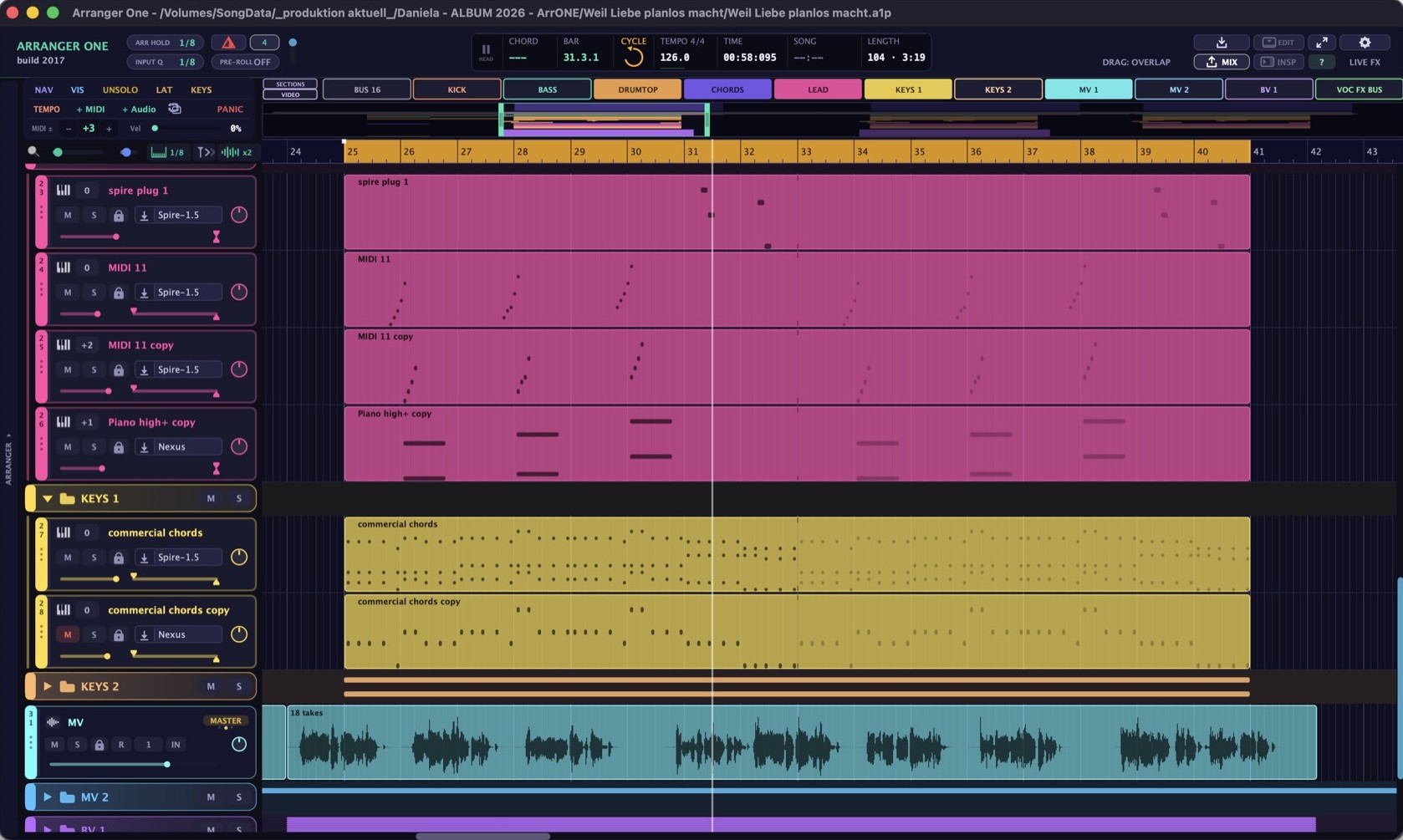Click the piano keys icon on spire plug 1
This screenshot has width=1403, height=840.
[63, 191]
